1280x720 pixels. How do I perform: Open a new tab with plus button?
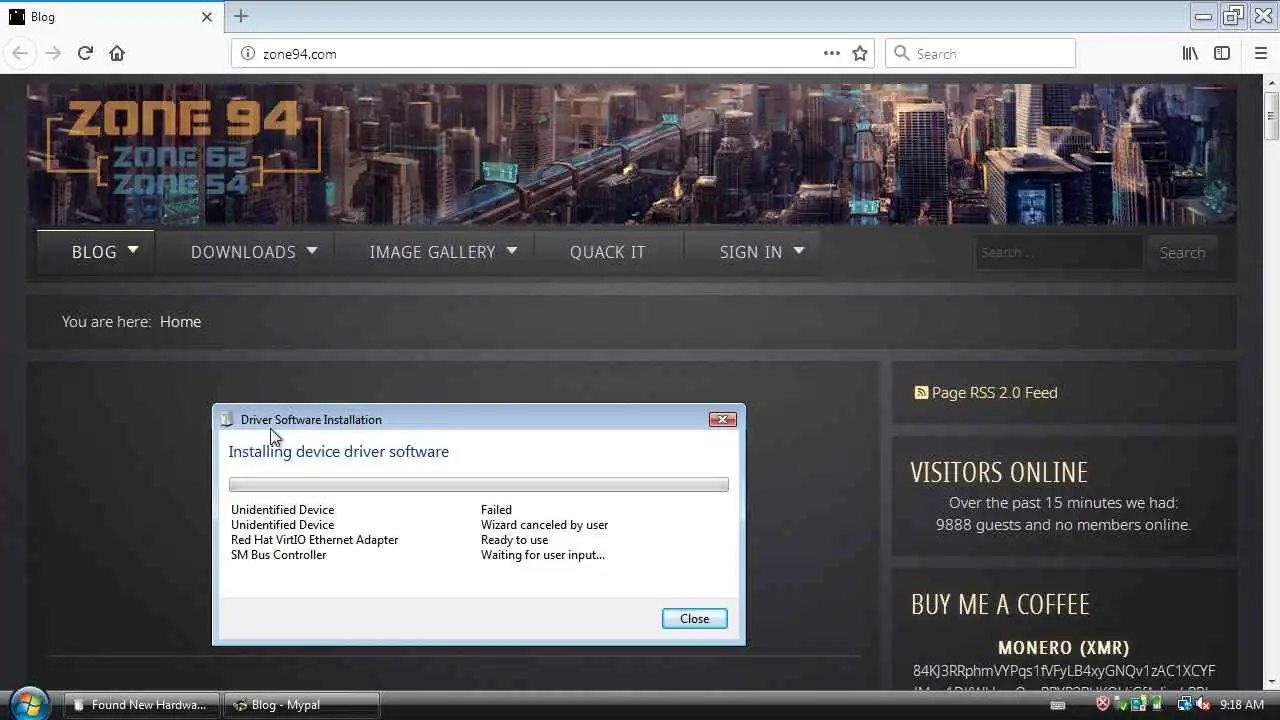[x=241, y=16]
